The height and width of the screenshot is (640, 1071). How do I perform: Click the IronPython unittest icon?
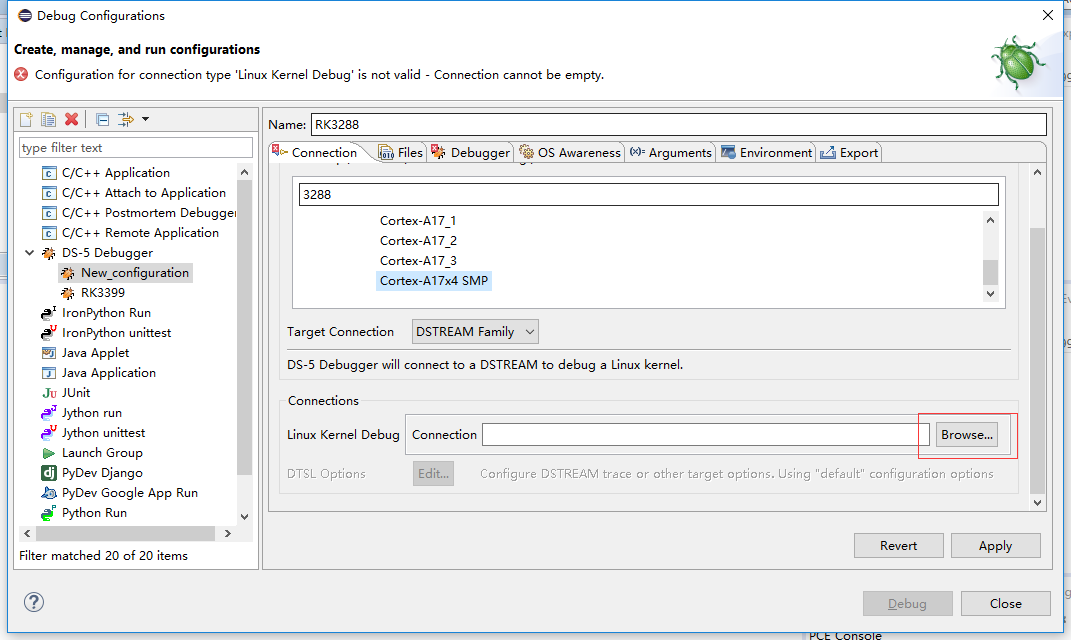point(48,333)
